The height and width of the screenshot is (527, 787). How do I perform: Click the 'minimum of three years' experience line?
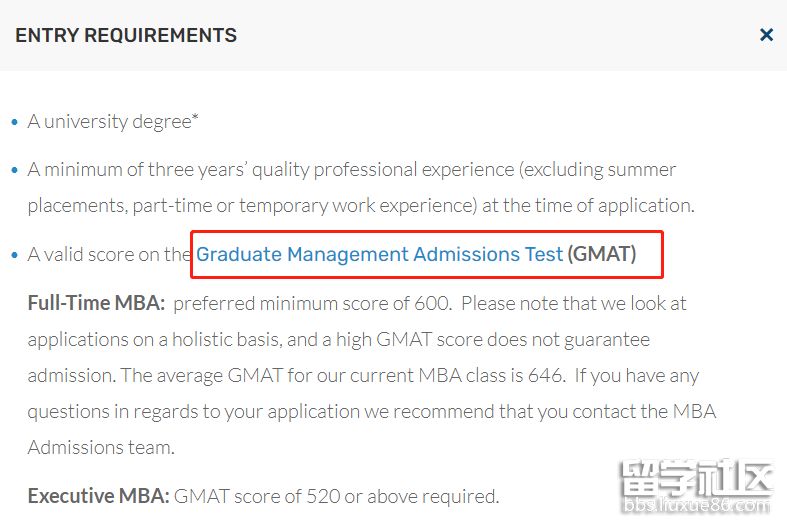click(351, 170)
